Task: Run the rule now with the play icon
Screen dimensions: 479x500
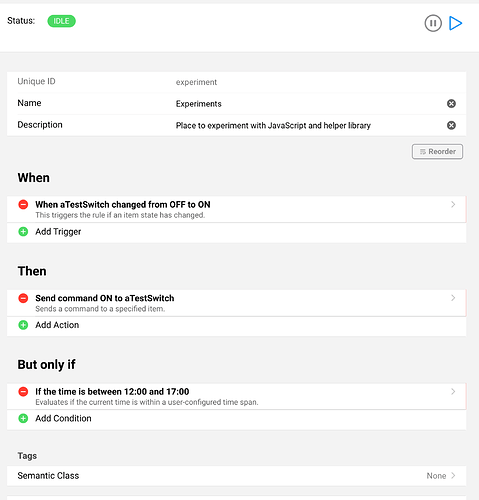Action: click(455, 23)
